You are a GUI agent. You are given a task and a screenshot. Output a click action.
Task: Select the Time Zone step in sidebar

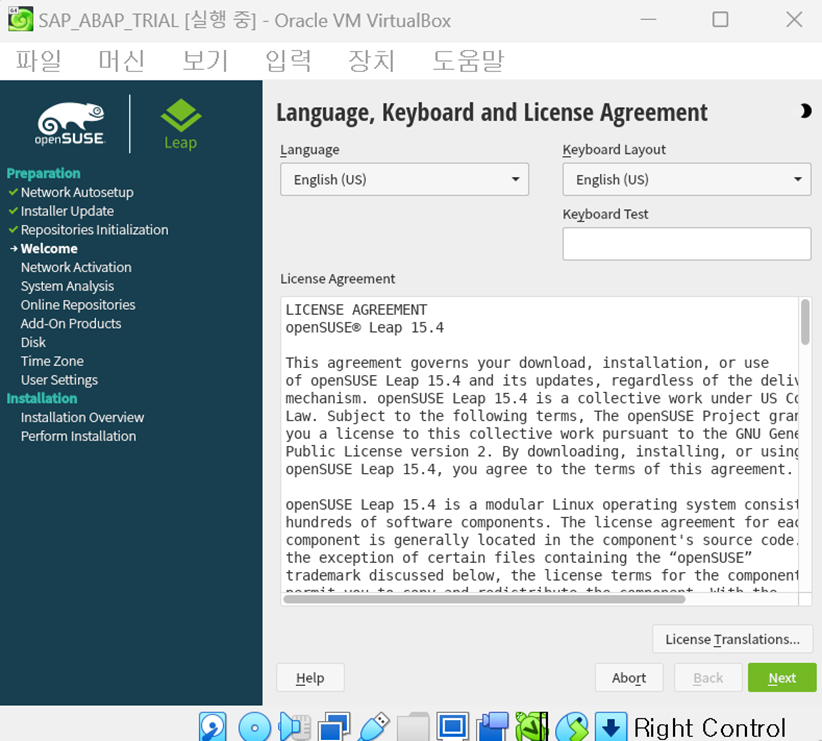click(52, 361)
